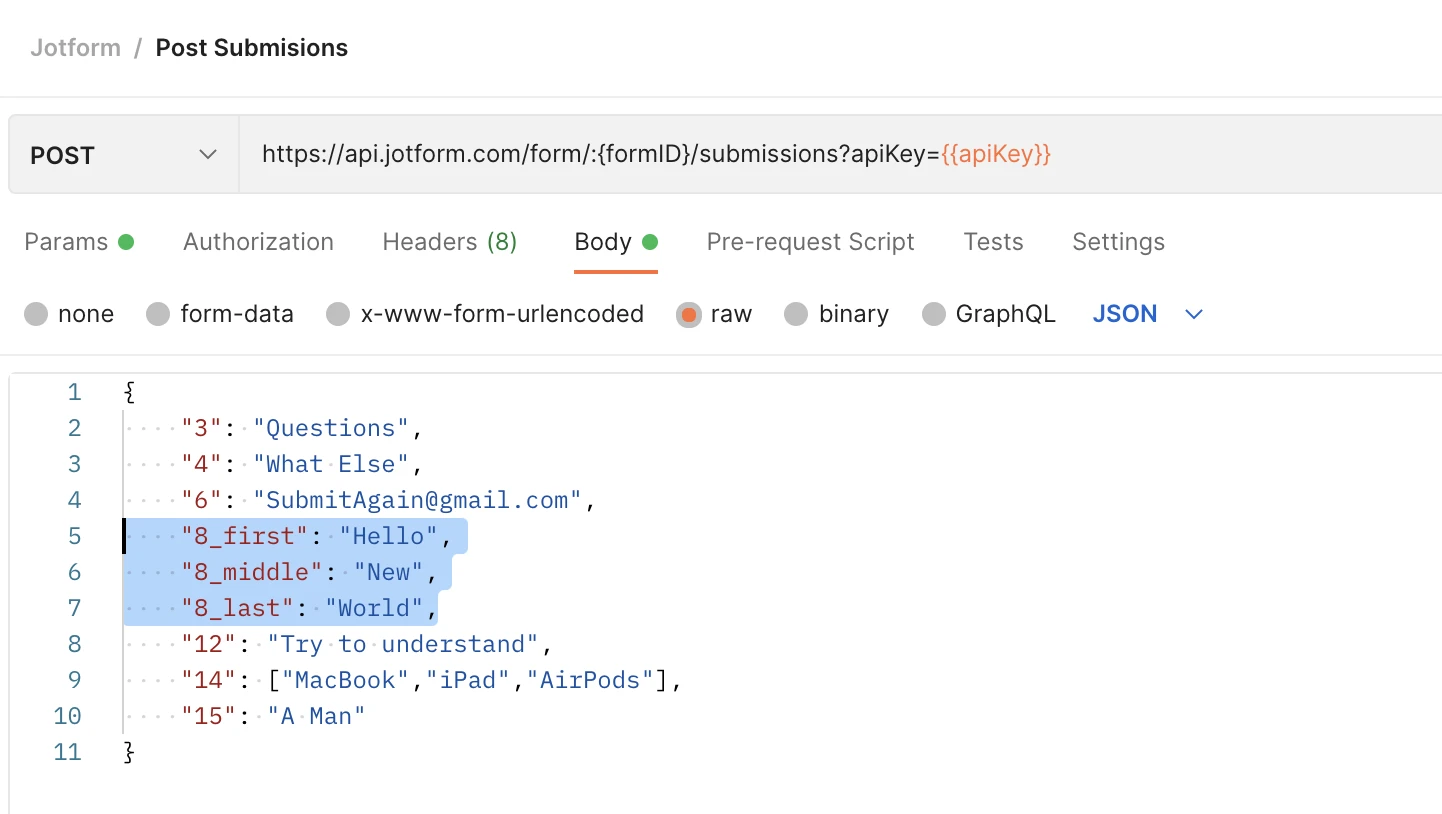Switch to the Params tab

click(65, 241)
